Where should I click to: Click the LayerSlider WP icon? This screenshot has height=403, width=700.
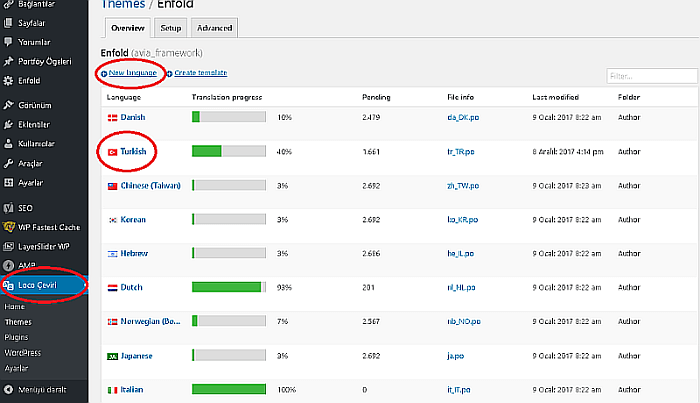point(8,246)
